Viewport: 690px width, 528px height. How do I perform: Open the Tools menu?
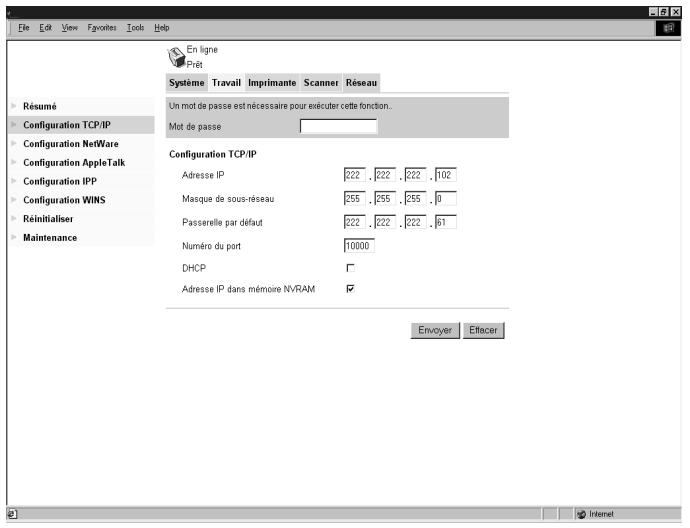(x=135, y=28)
